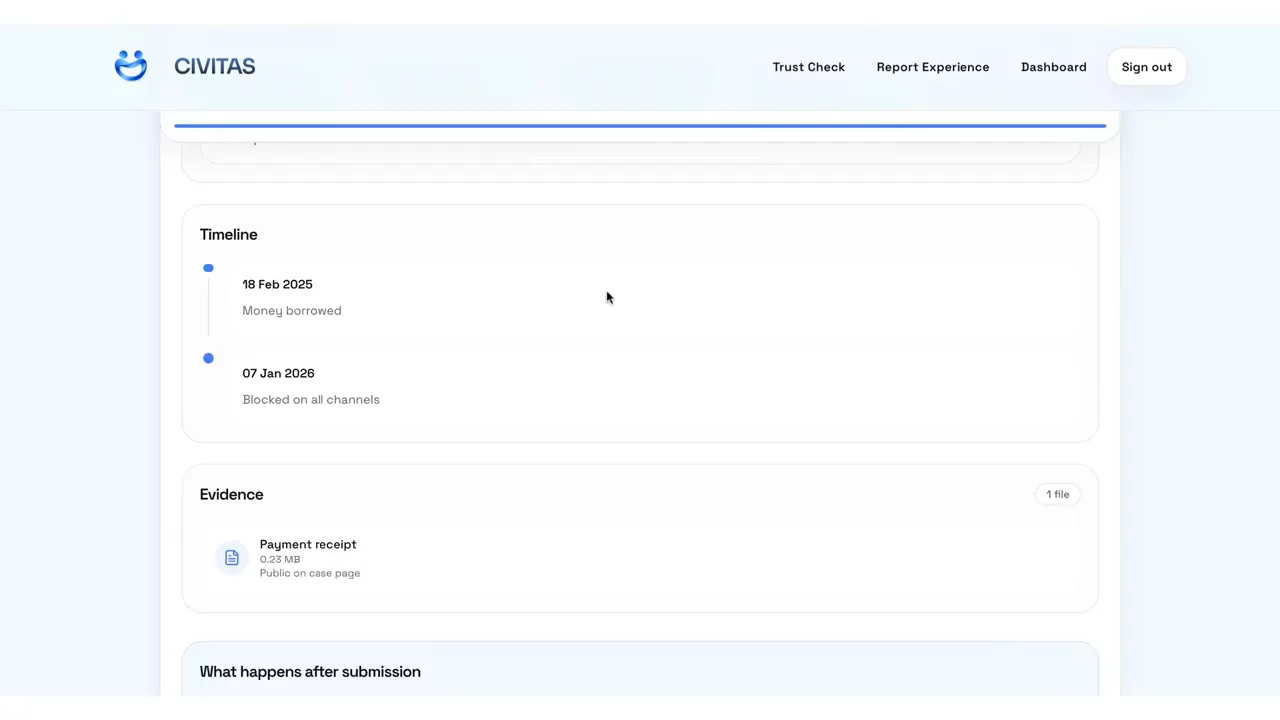Click the CIVITAS brand name
Screen dimensions: 1280x720
point(215,66)
